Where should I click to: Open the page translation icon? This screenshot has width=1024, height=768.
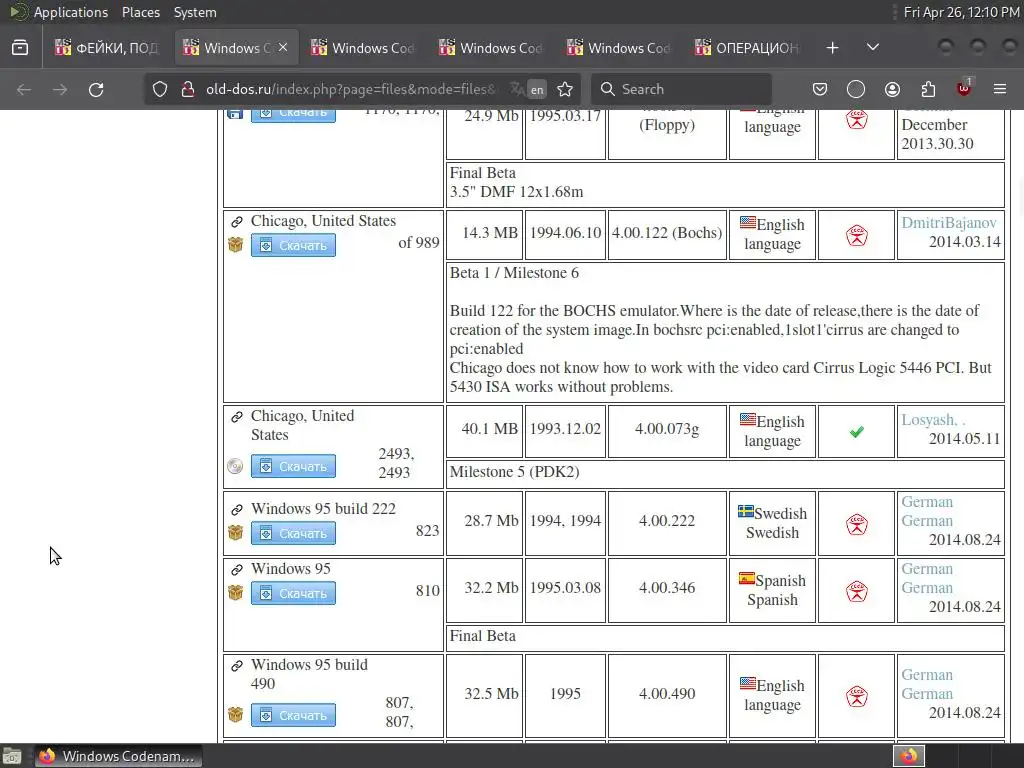(517, 89)
